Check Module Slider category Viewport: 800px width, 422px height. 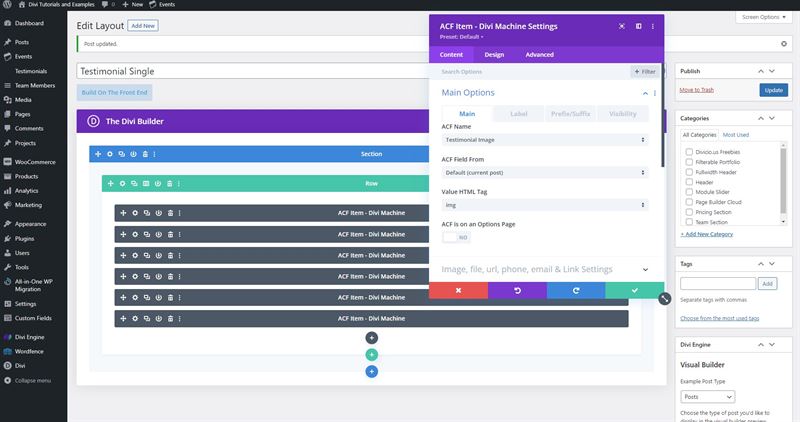[689, 192]
